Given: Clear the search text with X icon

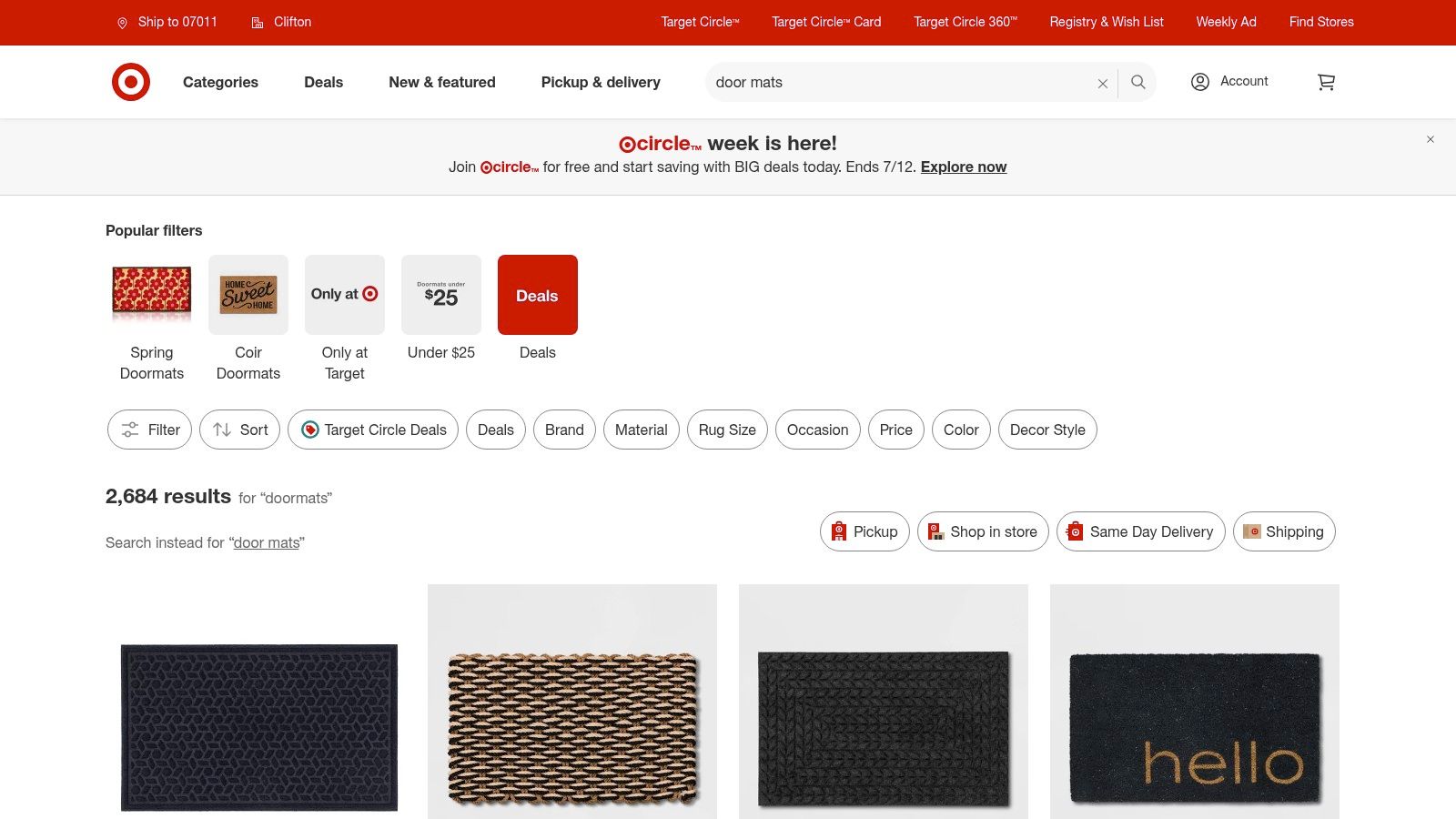Looking at the screenshot, I should pyautogui.click(x=1102, y=83).
